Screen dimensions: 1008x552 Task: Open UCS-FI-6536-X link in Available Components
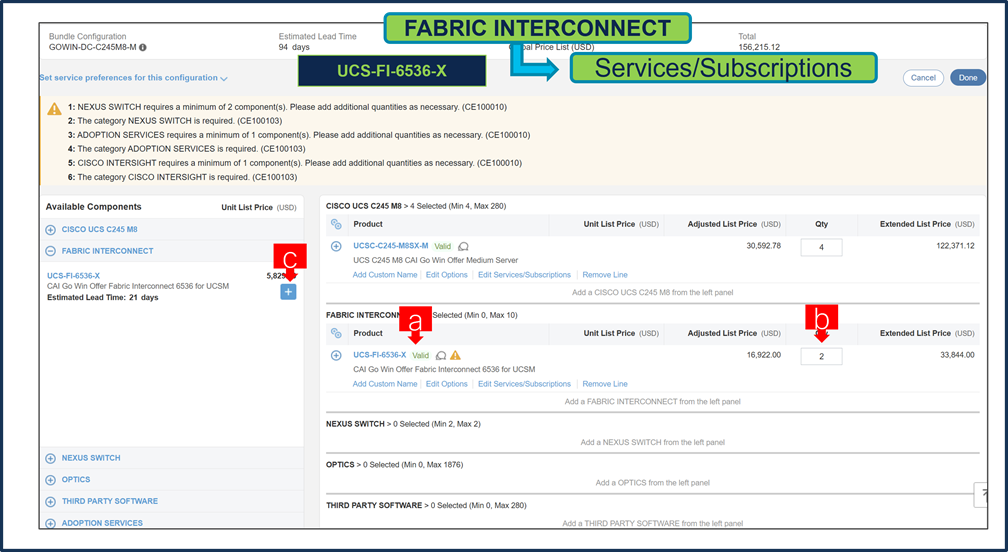click(x=73, y=276)
